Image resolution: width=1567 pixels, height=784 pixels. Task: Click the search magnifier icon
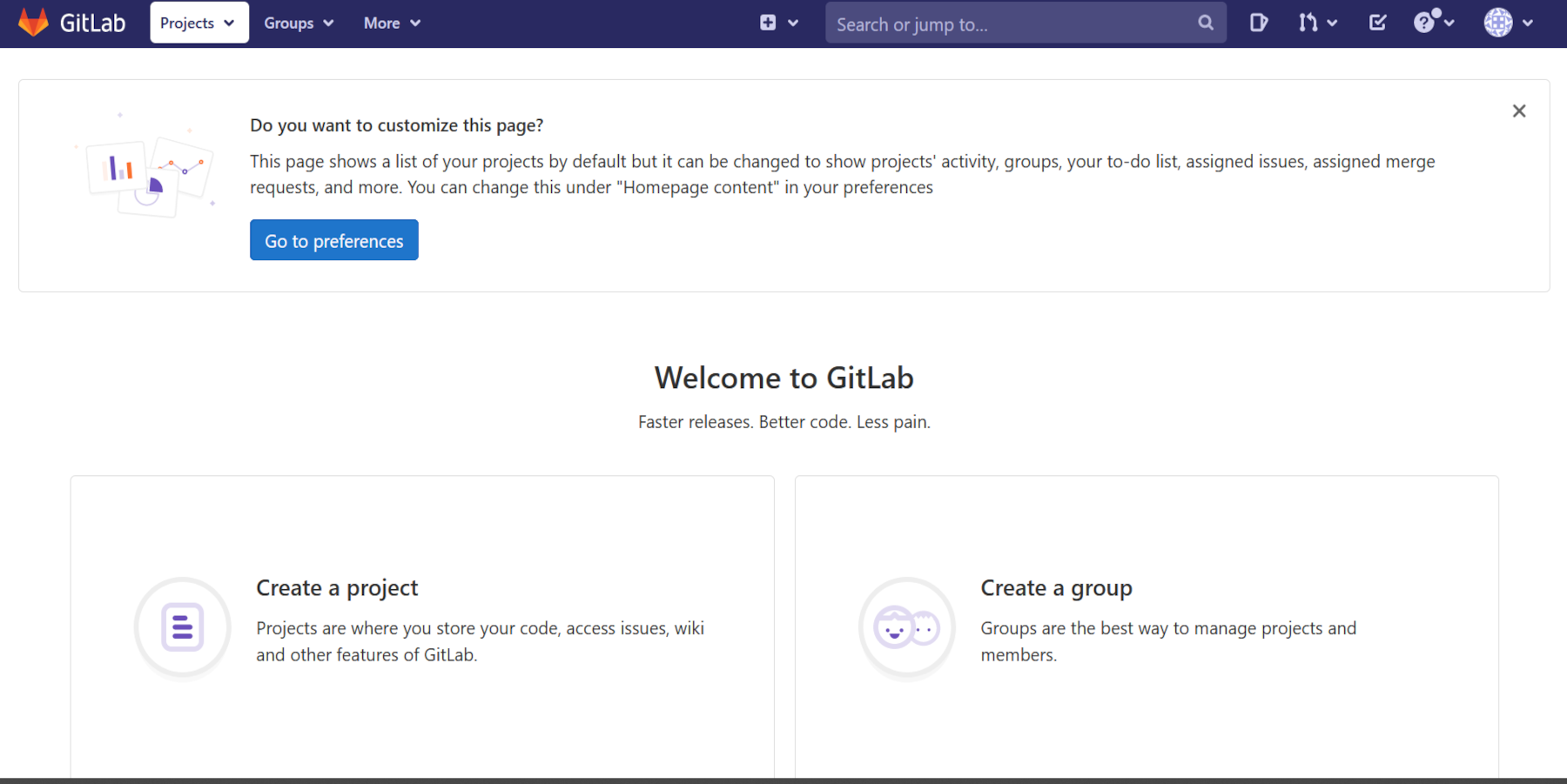(x=1206, y=23)
